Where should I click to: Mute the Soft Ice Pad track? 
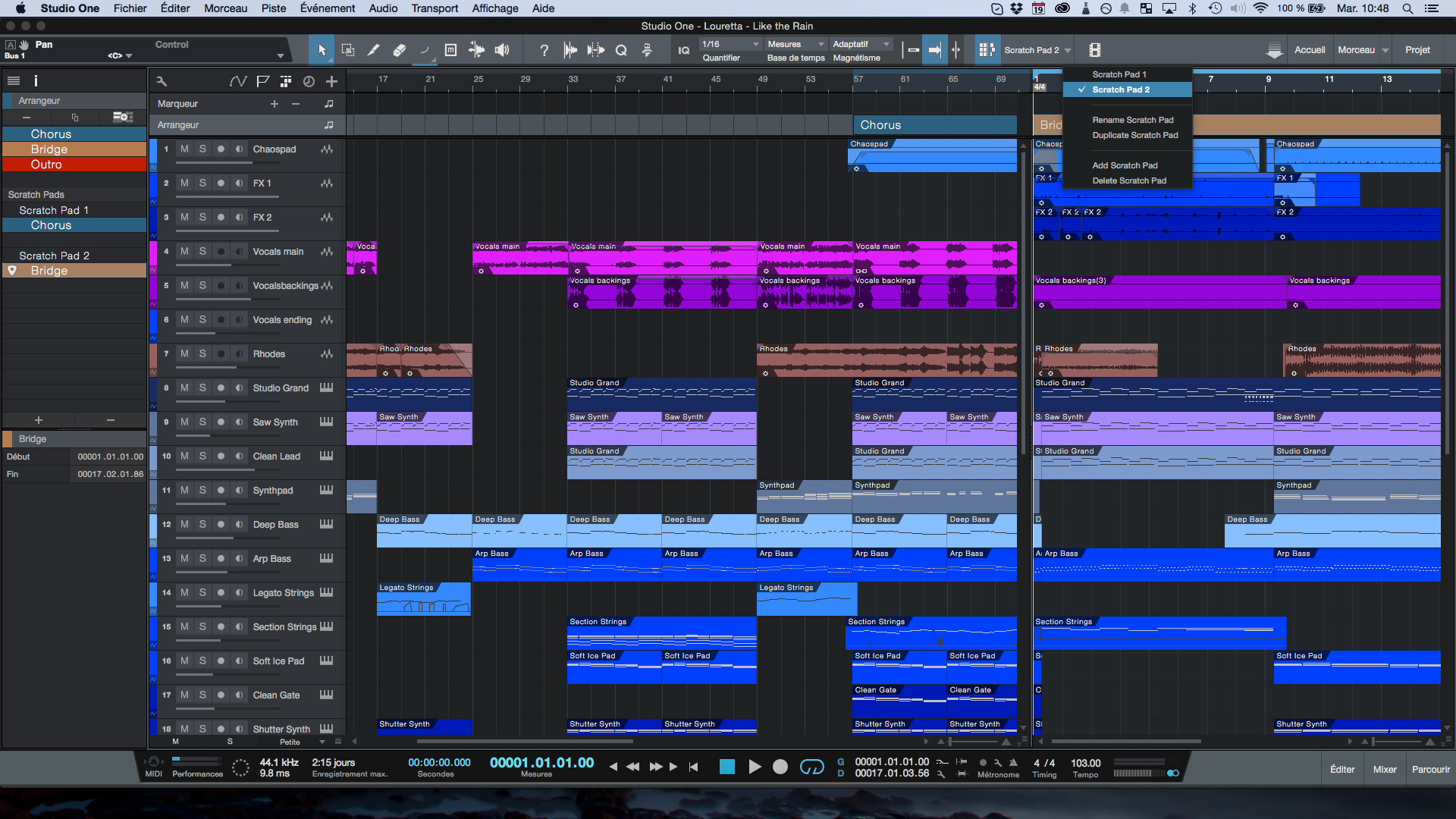184,661
